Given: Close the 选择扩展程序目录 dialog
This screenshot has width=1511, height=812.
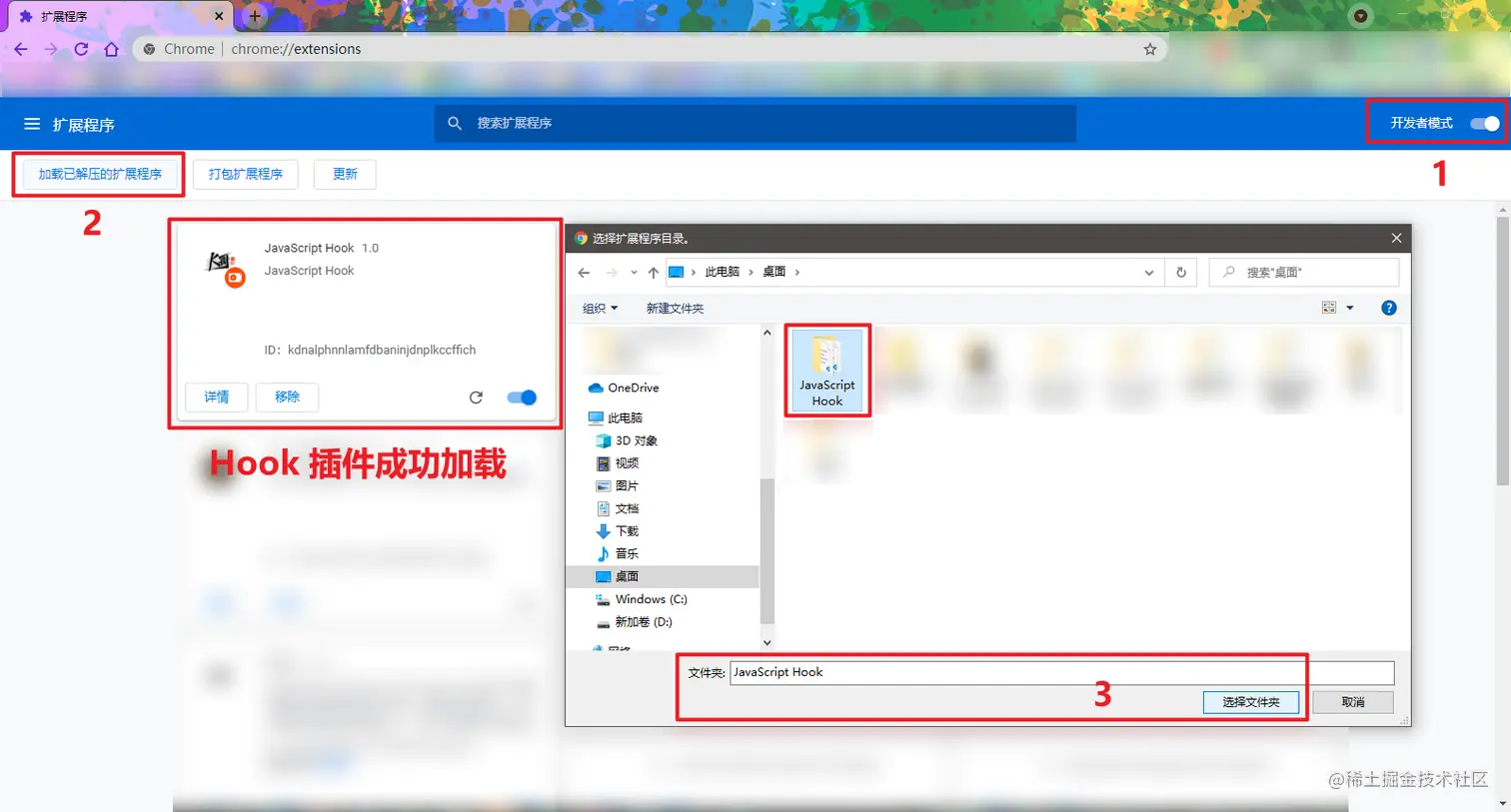Looking at the screenshot, I should pyautogui.click(x=1396, y=238).
